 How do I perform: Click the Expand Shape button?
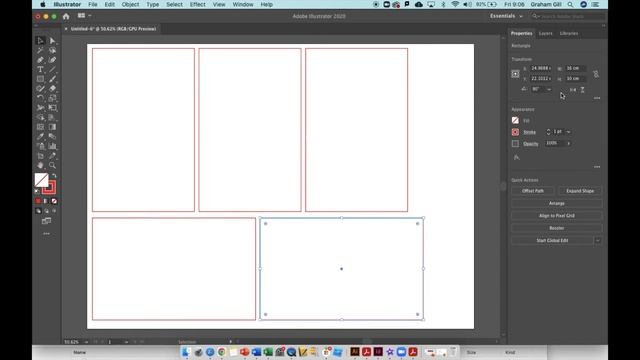pyautogui.click(x=580, y=191)
